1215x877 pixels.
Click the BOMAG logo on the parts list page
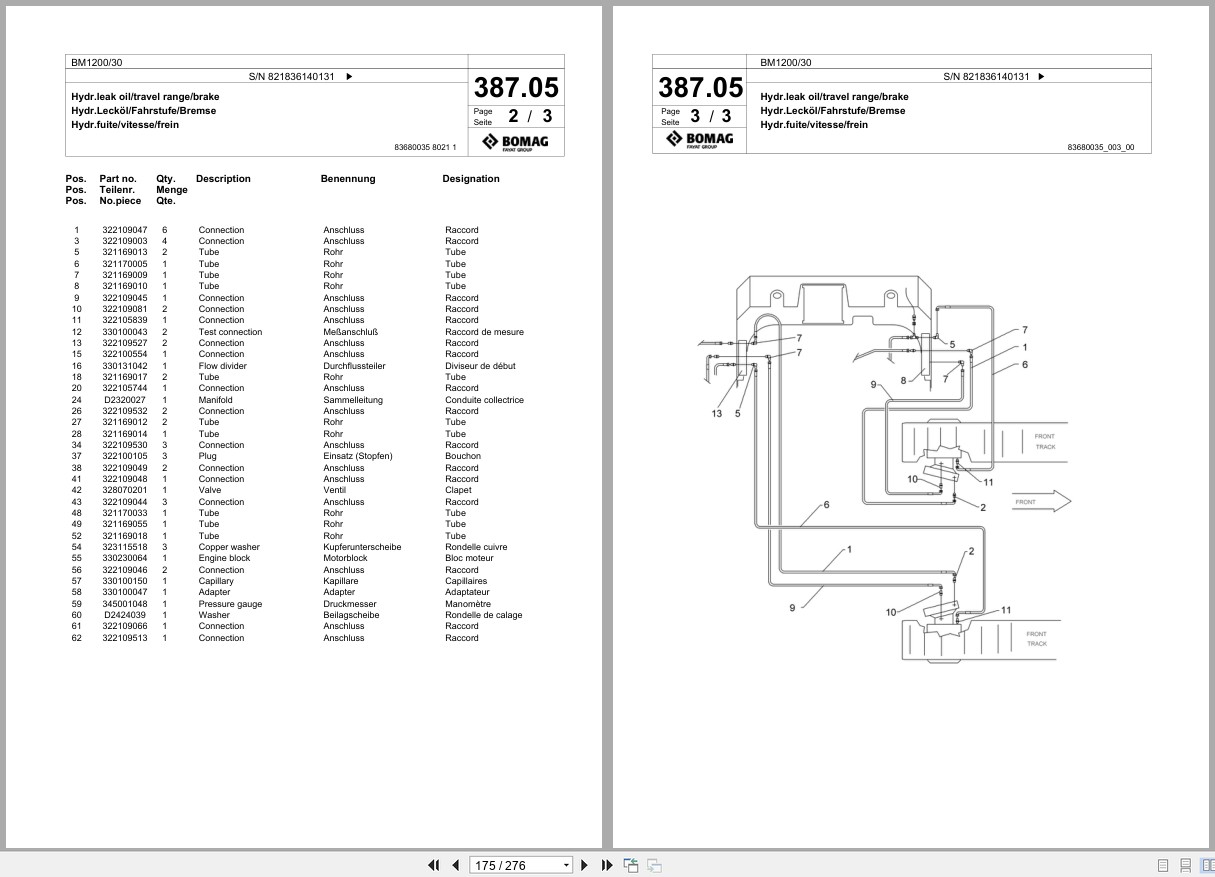click(516, 142)
